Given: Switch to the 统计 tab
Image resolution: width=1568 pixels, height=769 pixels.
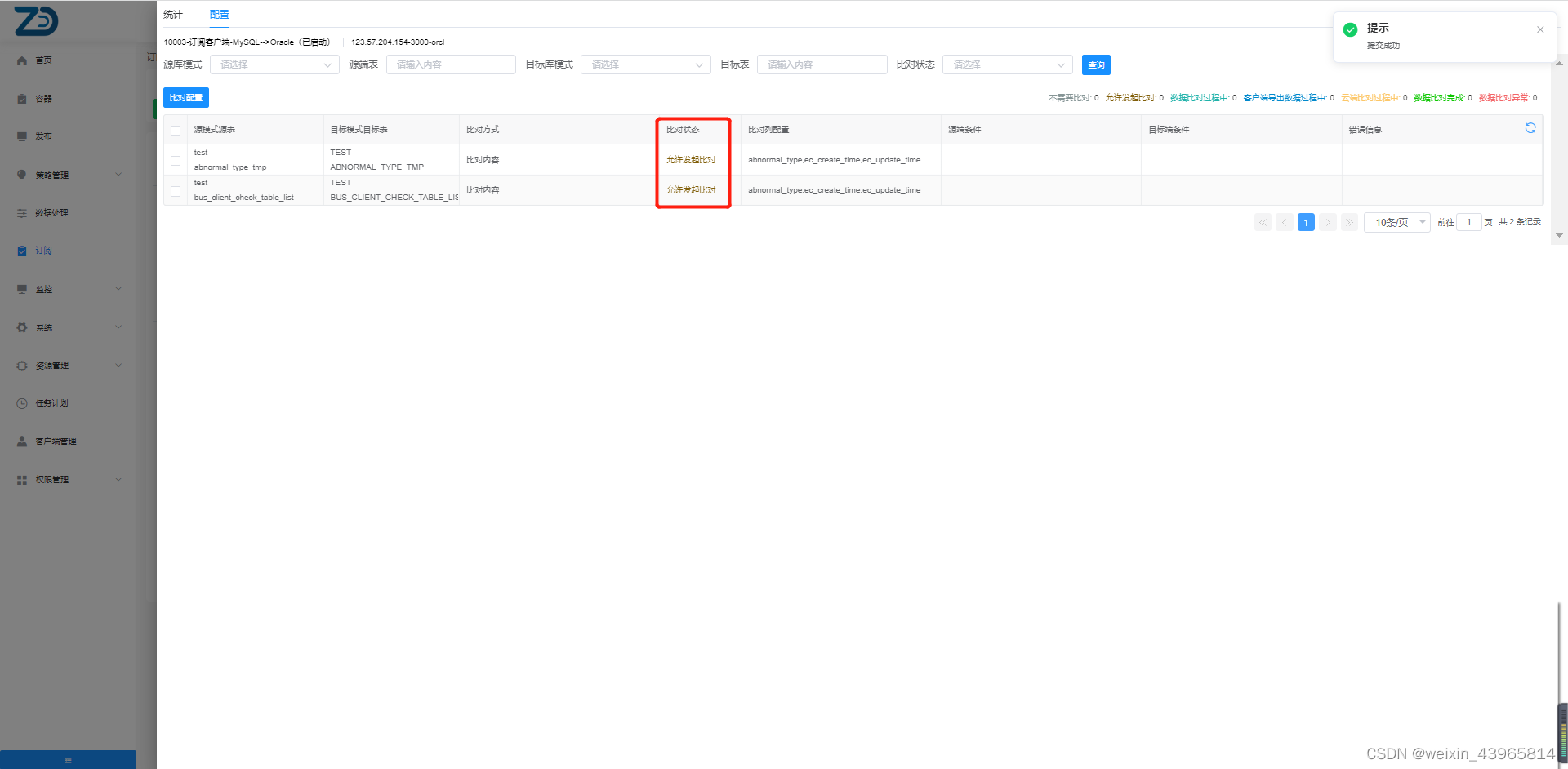Looking at the screenshot, I should click(173, 15).
